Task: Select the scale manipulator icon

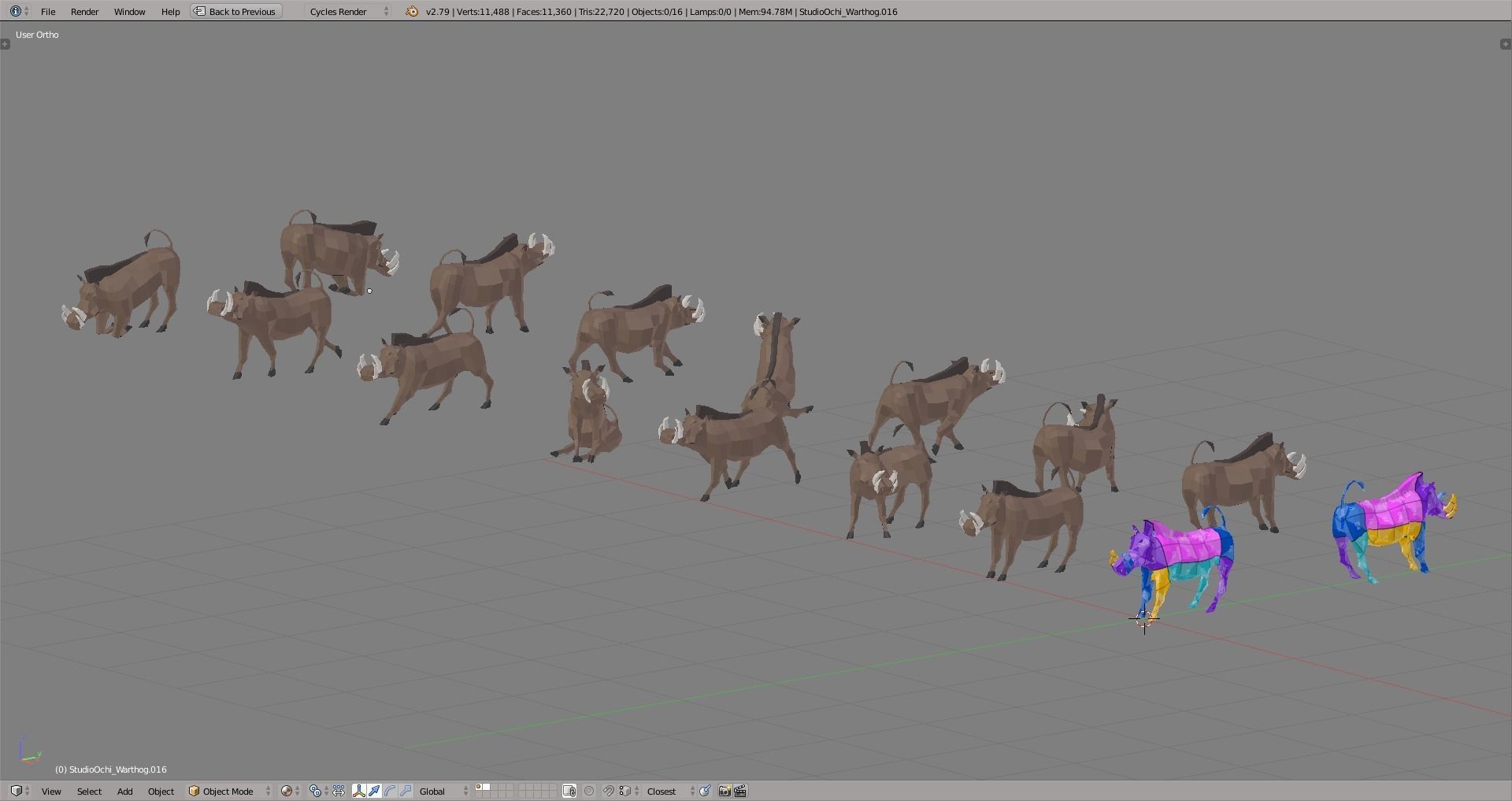Action: (406, 792)
